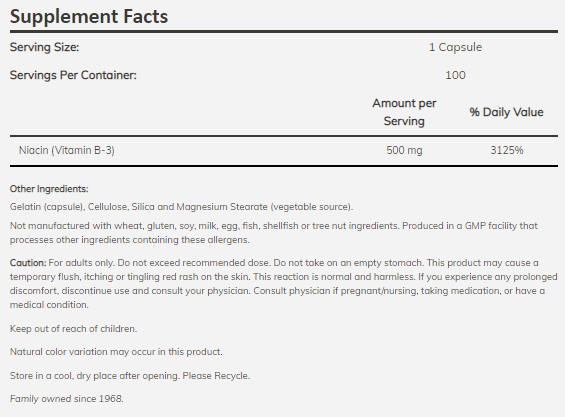Viewport: 565px width, 417px height.
Task: Click the Supplement Facts heading
Action: click(89, 17)
